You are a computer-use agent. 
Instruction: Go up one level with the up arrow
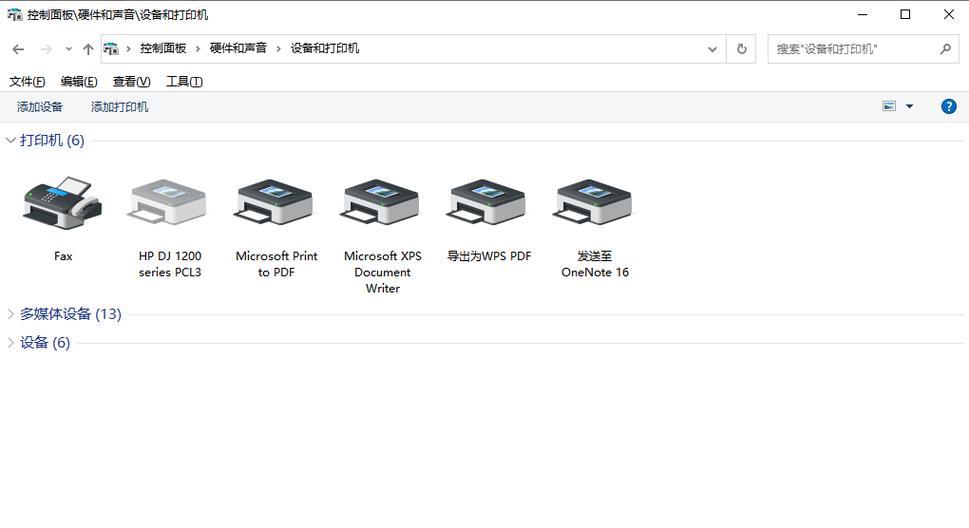coord(88,49)
